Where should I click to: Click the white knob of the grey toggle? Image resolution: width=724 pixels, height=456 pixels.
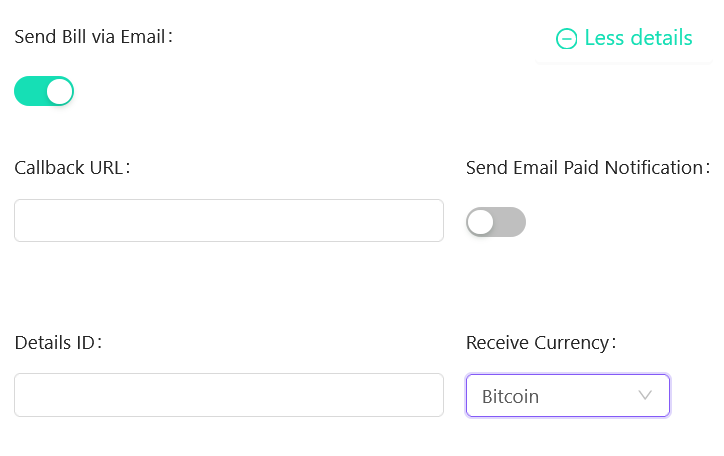[x=481, y=222]
